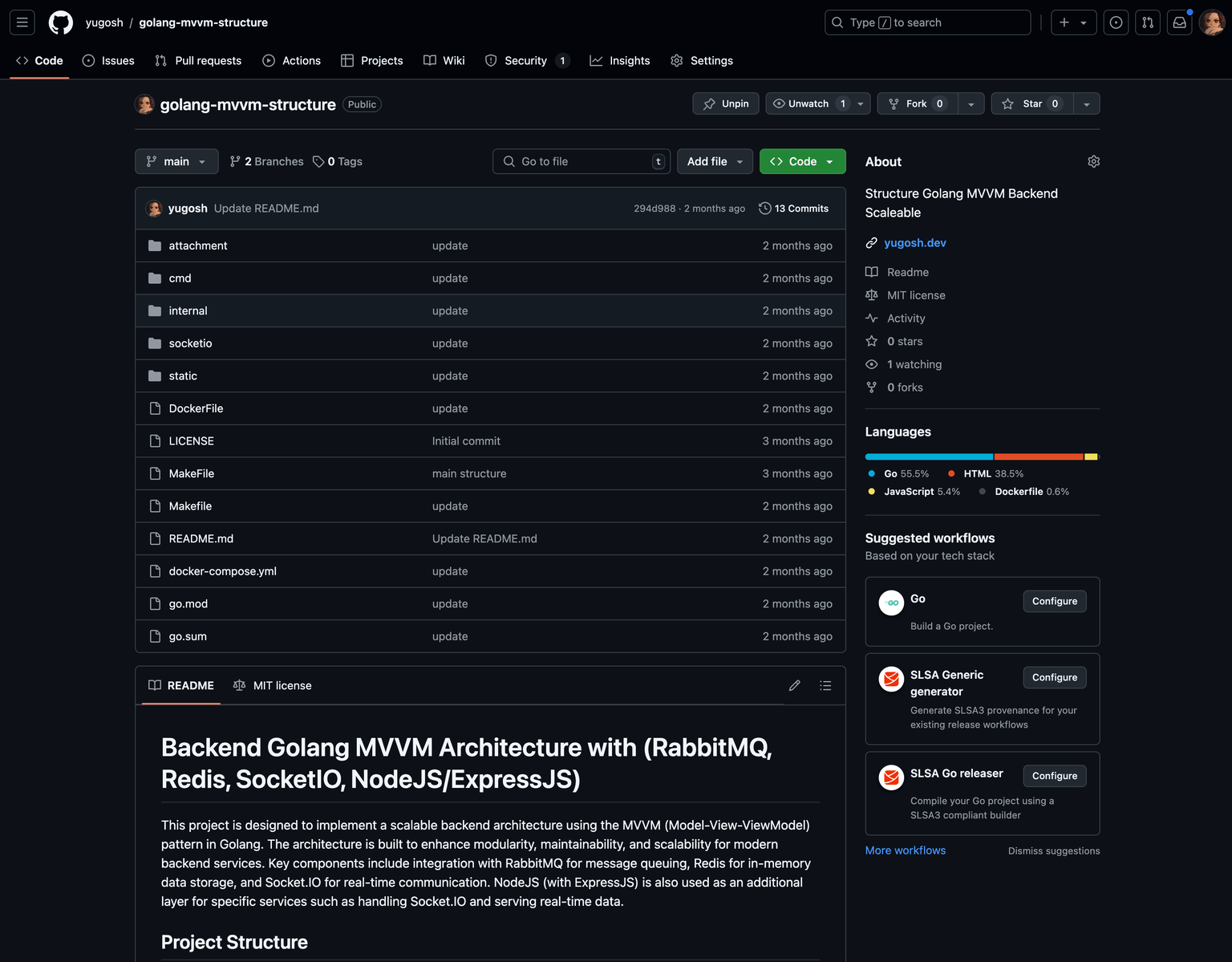
Task: Unpin the repository from profile
Action: point(726,104)
